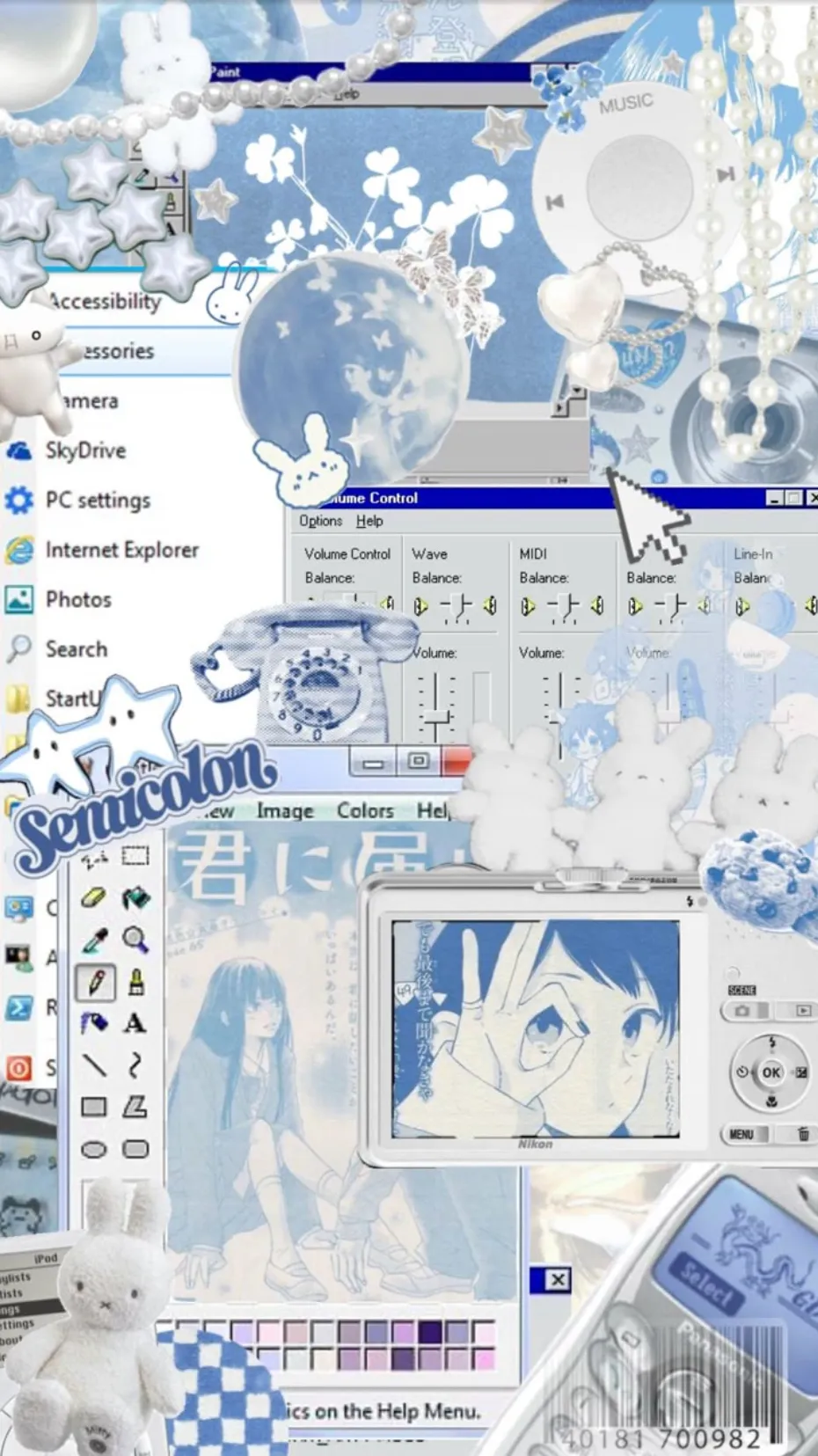
Task: Click the manga image on camera screen
Action: (x=536, y=1028)
